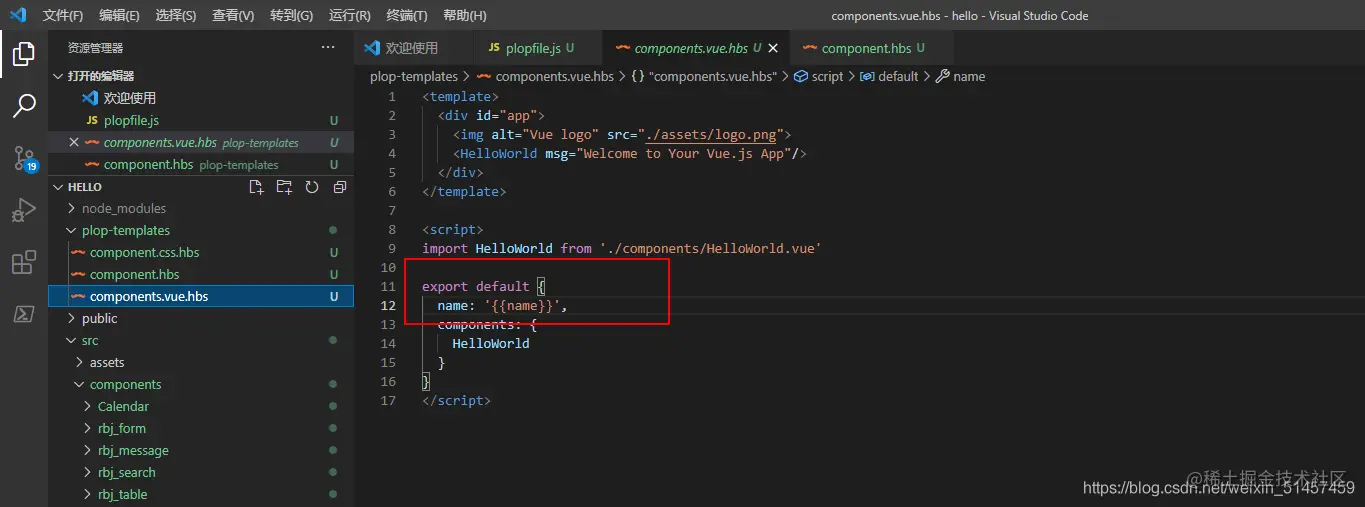Screen dimensions: 1365x507
Task: Select the components.vue.hbs editor tab
Action: pyautogui.click(x=697, y=48)
